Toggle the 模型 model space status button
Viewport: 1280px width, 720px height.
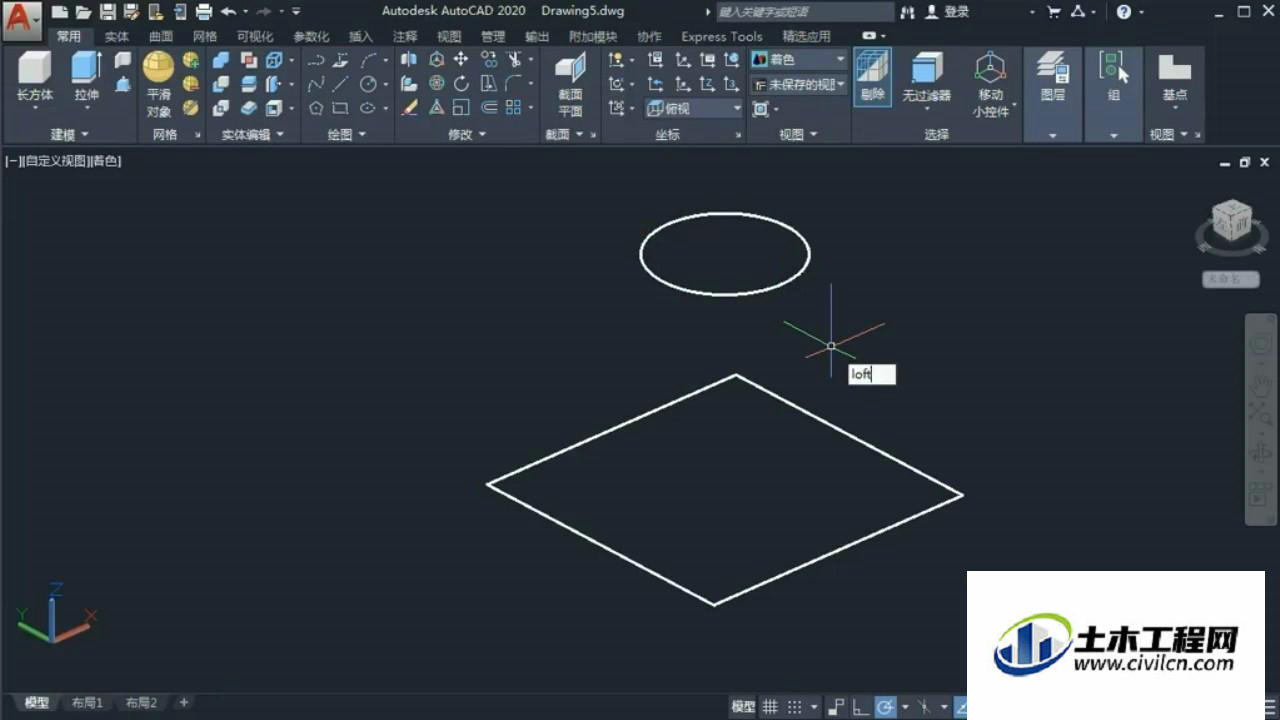point(743,707)
